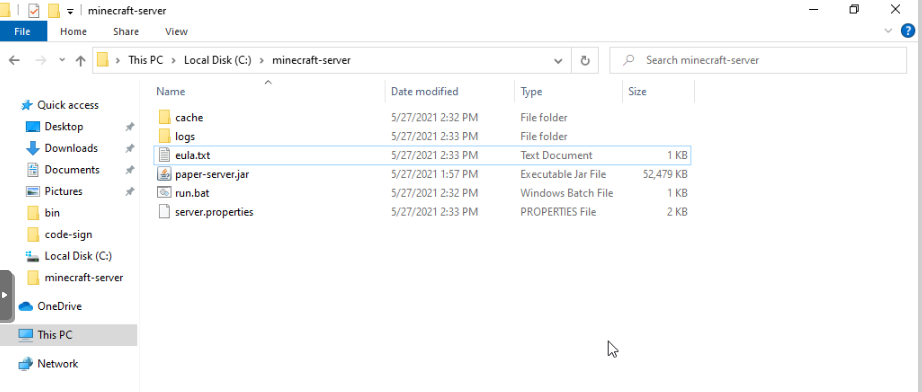The width and height of the screenshot is (922, 392).
Task: Select This PC in the navigation pane
Action: [68, 335]
